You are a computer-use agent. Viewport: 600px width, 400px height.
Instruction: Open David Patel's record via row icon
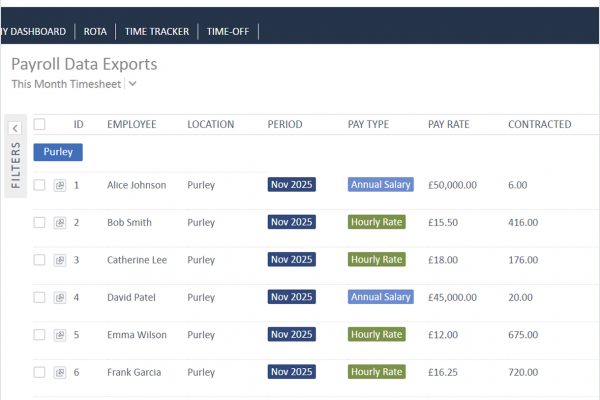coord(60,297)
